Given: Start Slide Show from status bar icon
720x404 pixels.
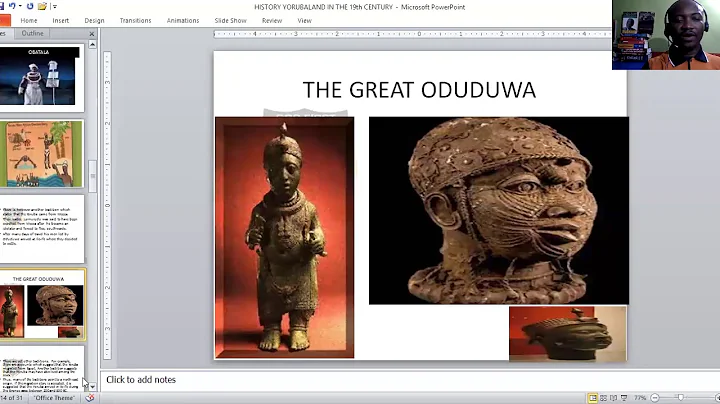Looking at the screenshot, I should point(624,398).
